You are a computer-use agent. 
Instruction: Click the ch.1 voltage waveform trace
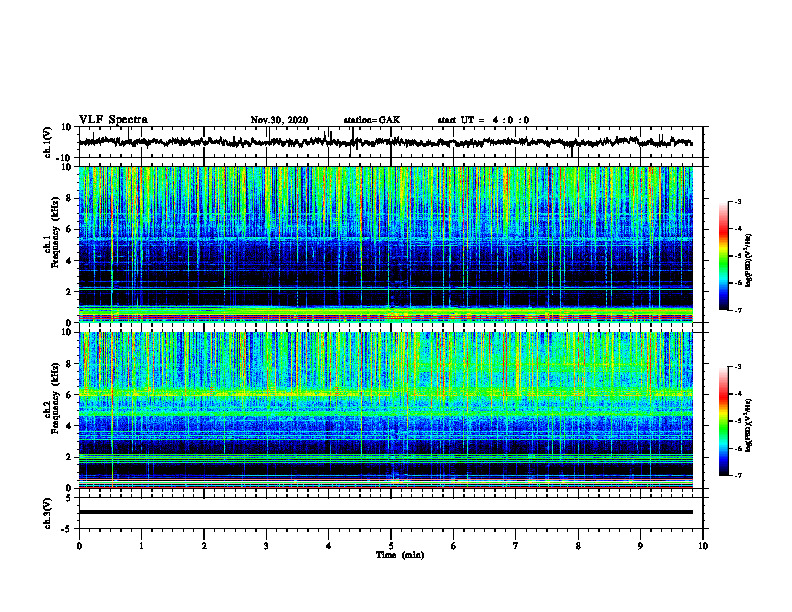pos(385,142)
